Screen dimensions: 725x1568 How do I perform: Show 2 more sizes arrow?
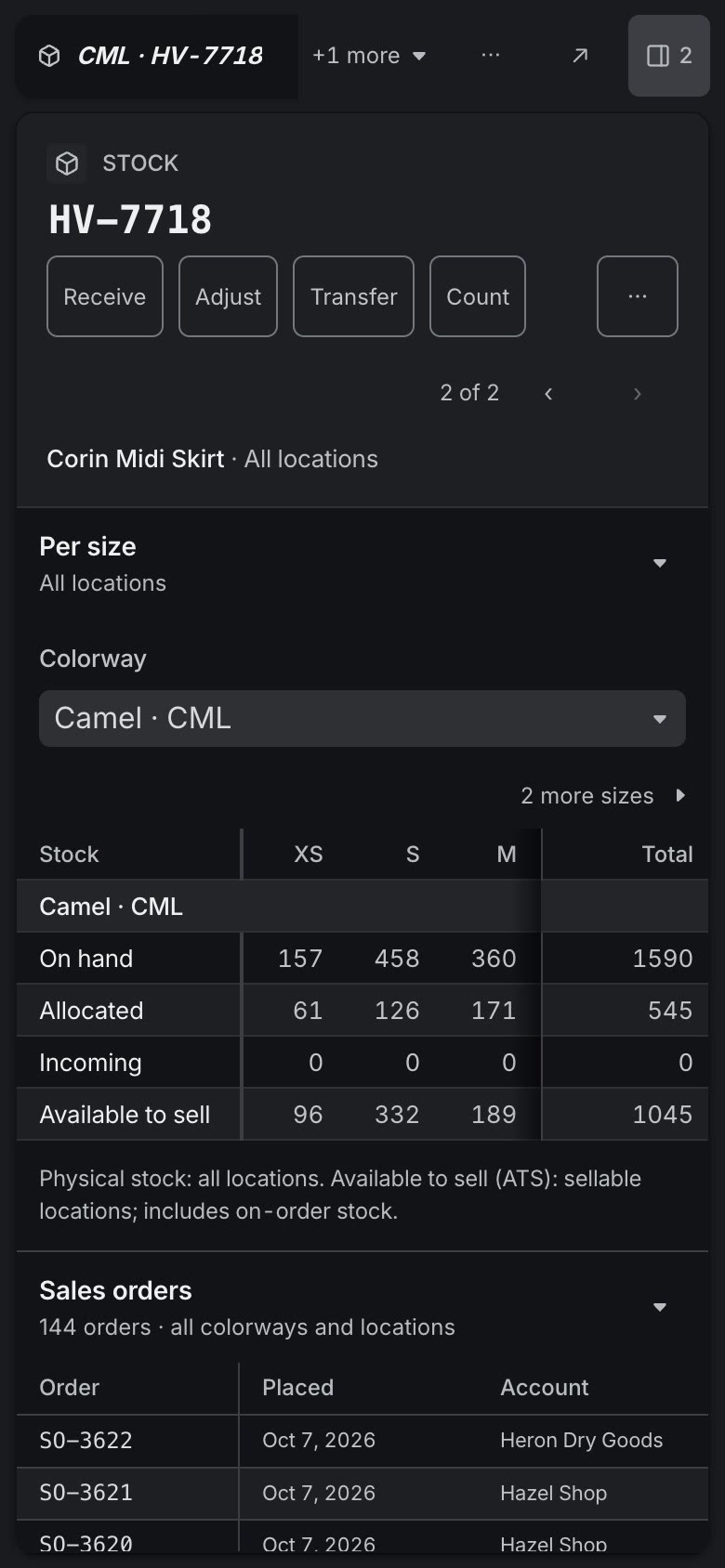pyautogui.click(x=680, y=795)
